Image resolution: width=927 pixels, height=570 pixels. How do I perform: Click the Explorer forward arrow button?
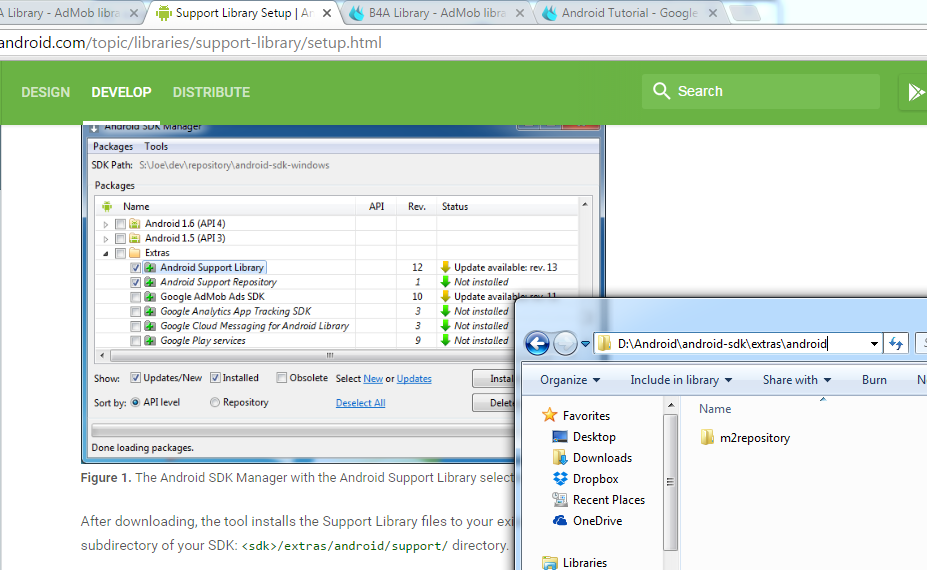click(565, 344)
